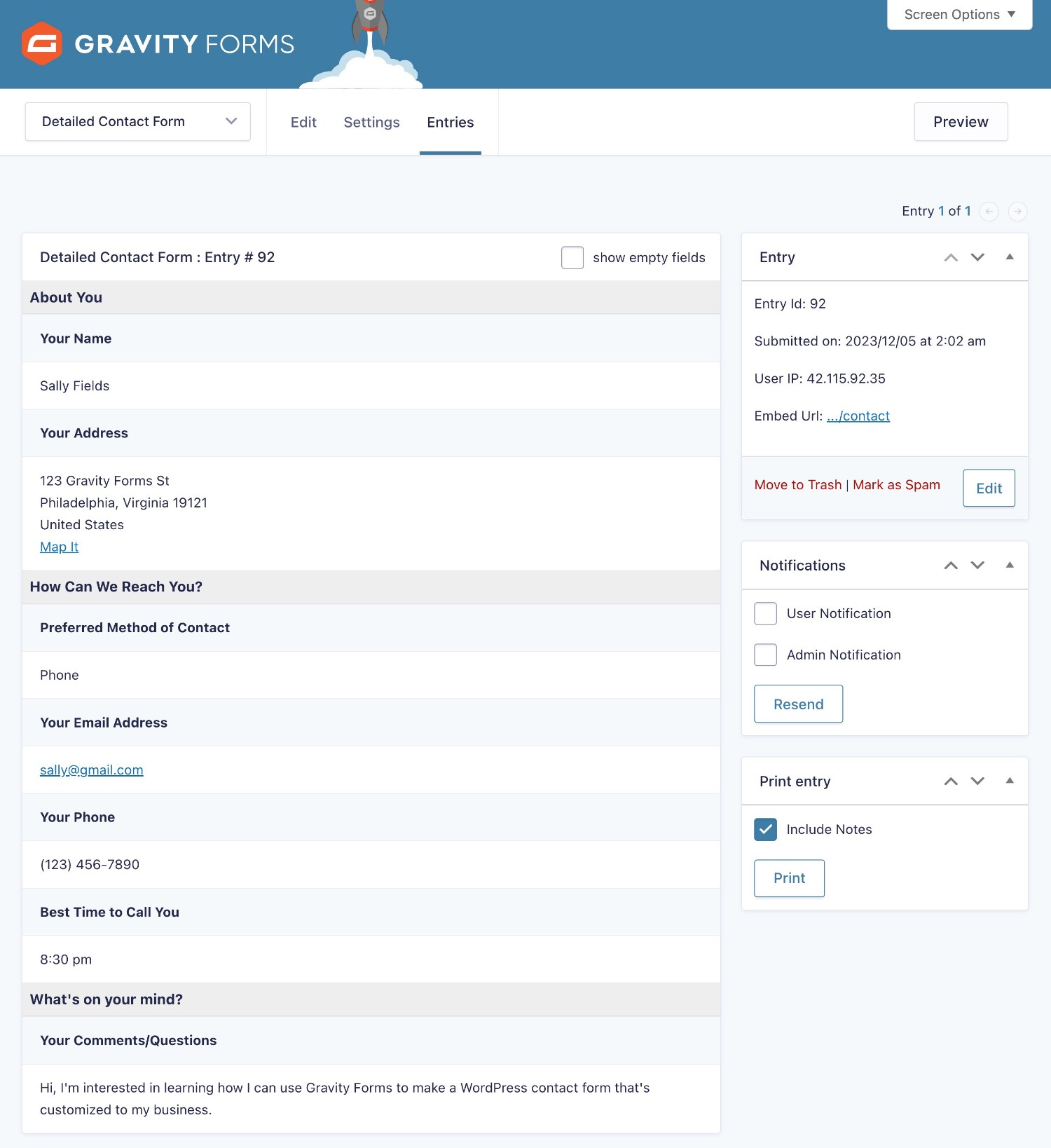Click the address line 123 Gravity Forms St
The width and height of the screenshot is (1051, 1148).
(x=104, y=481)
